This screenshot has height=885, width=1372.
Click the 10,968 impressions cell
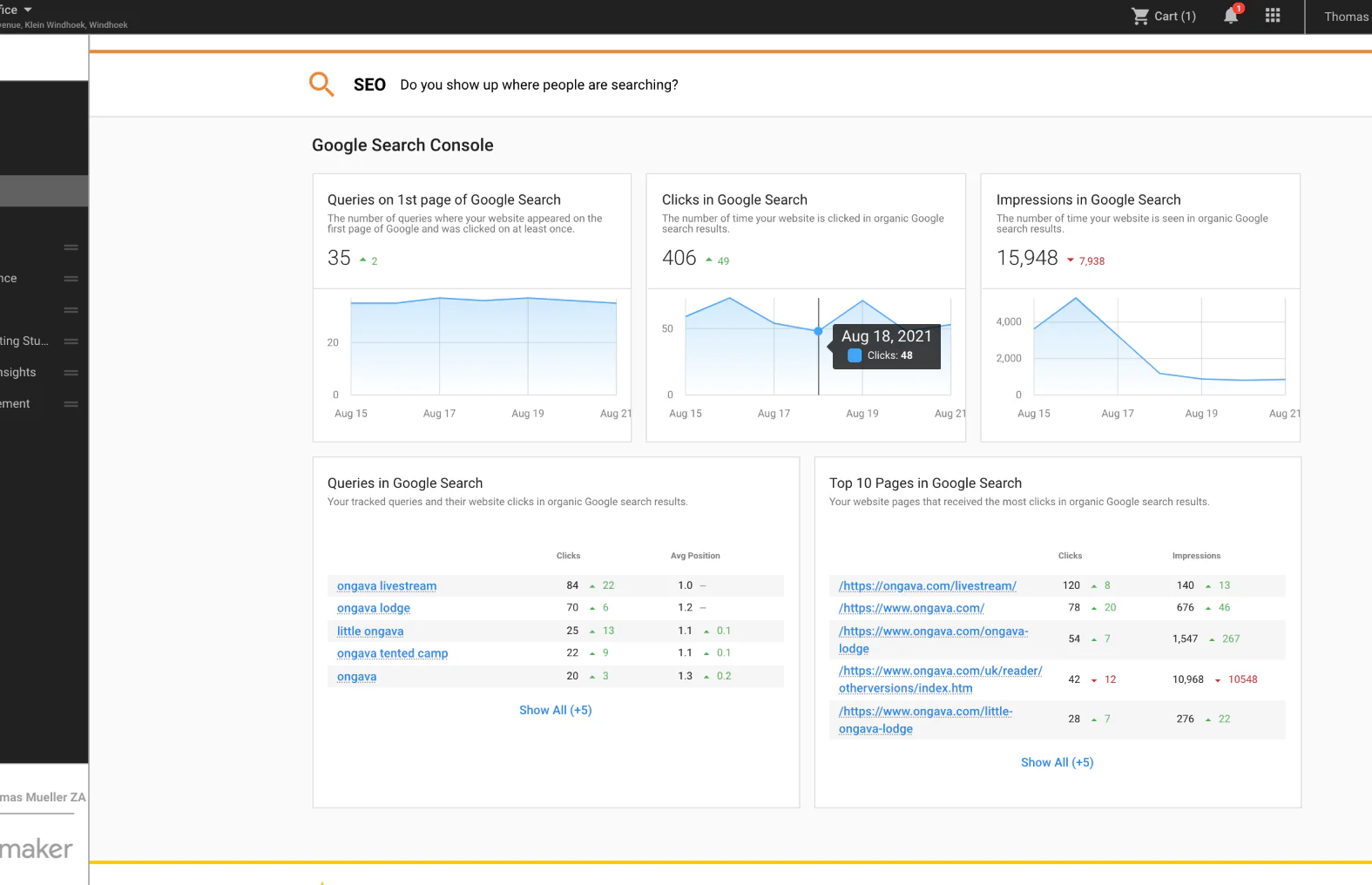tap(1188, 679)
